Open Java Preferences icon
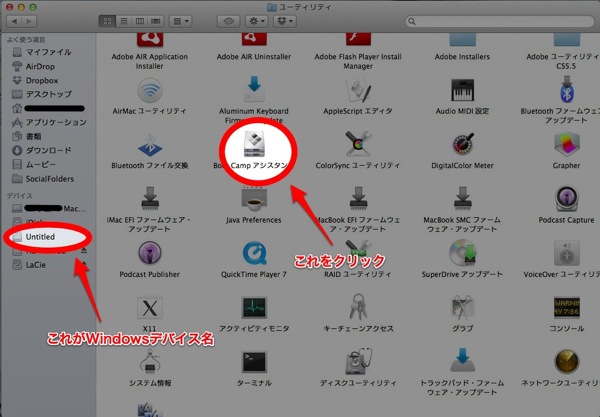The image size is (600, 417). (254, 199)
